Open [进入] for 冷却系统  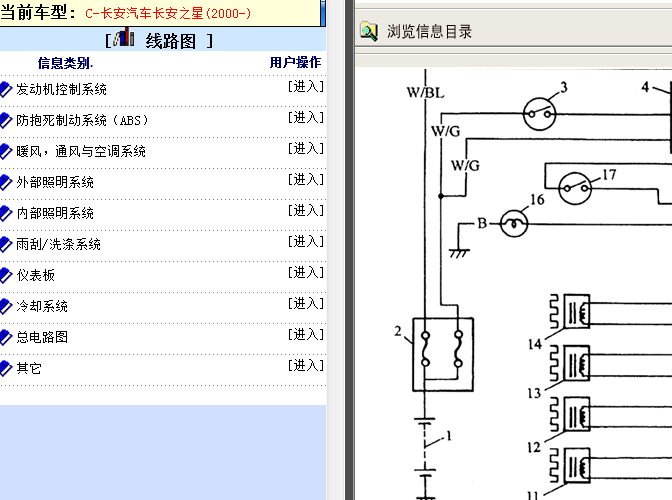[306, 303]
